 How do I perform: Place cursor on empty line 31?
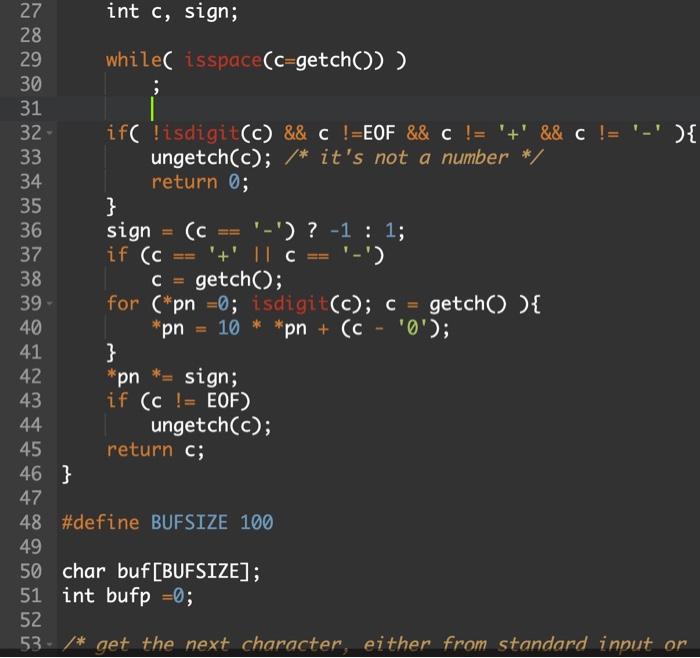point(379,108)
